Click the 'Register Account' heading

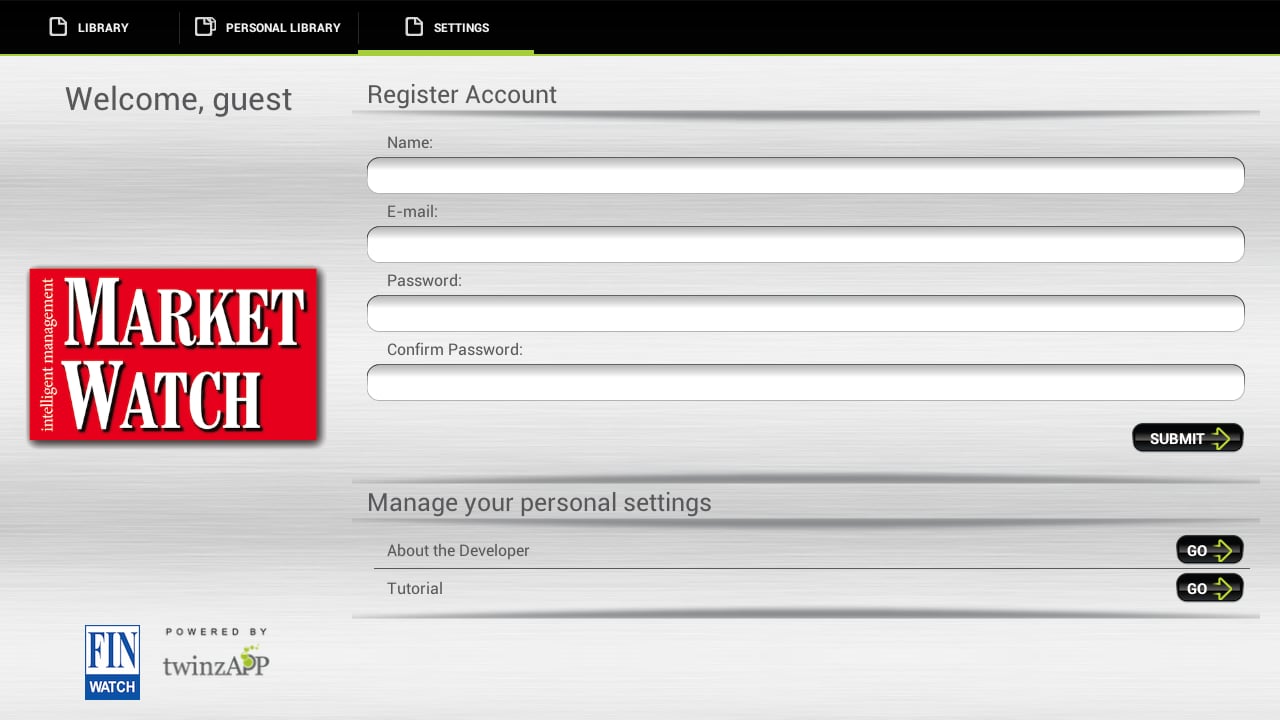tap(462, 94)
